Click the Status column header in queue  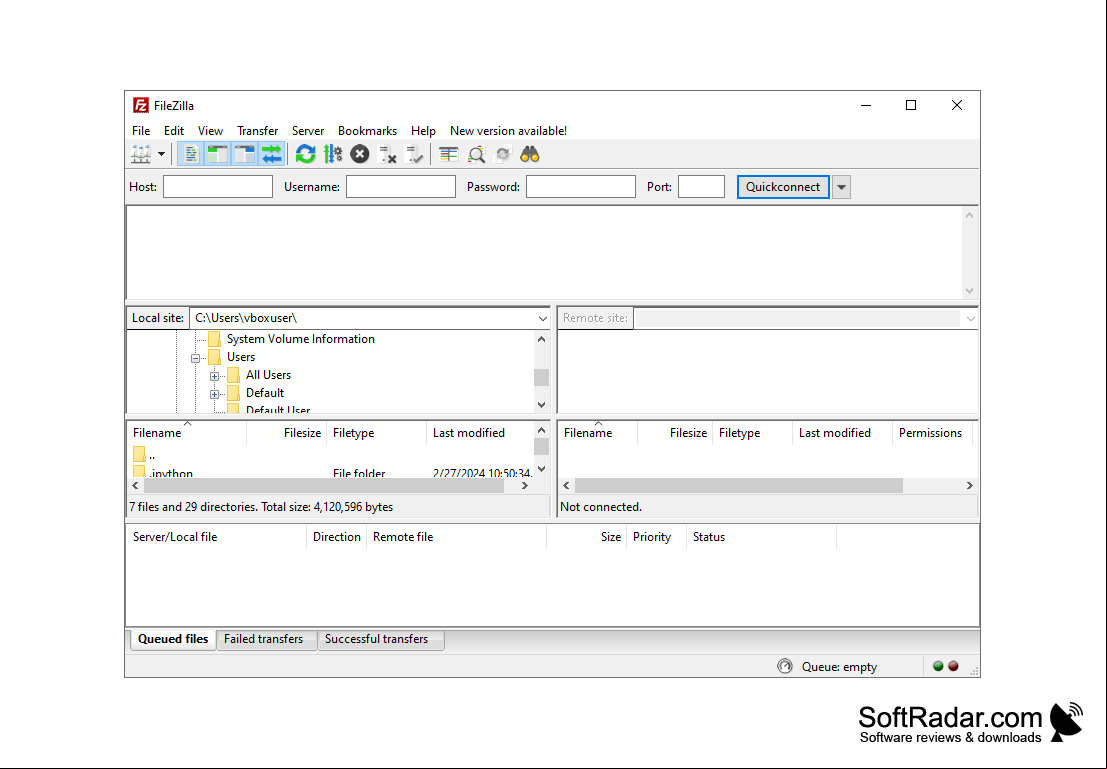pos(761,537)
